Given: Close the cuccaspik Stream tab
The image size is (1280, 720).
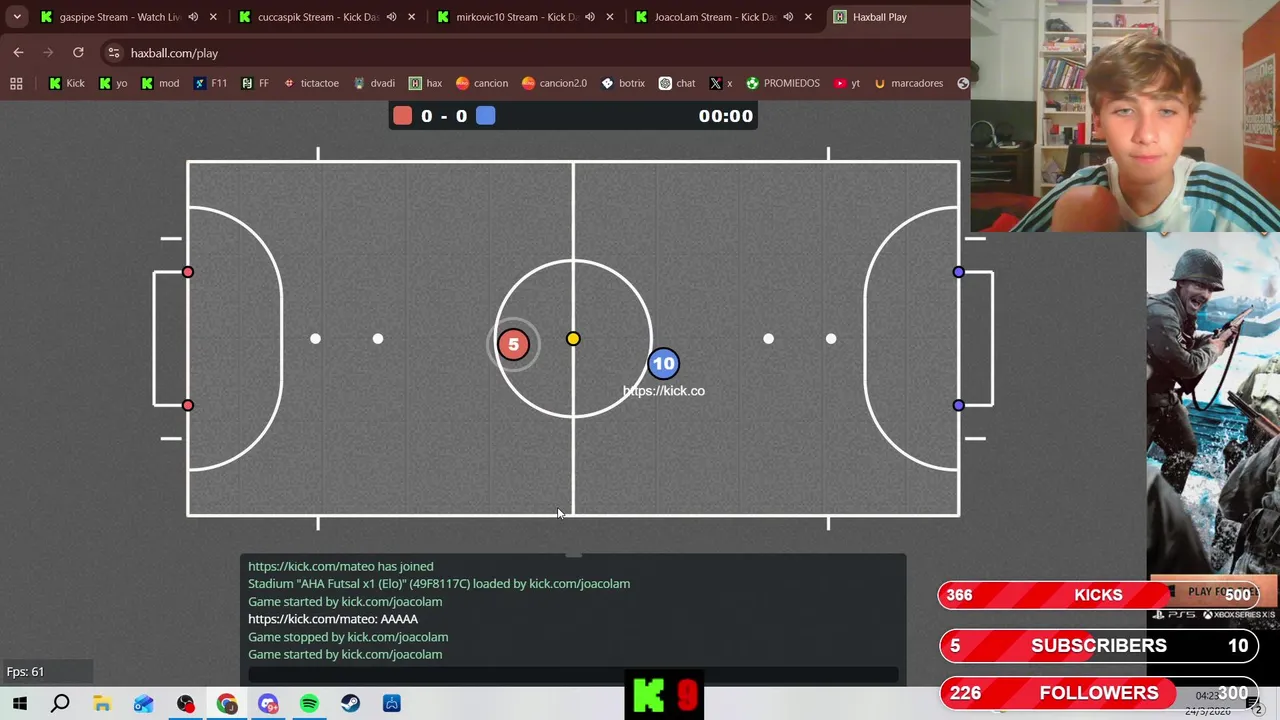Looking at the screenshot, I should point(411,17).
